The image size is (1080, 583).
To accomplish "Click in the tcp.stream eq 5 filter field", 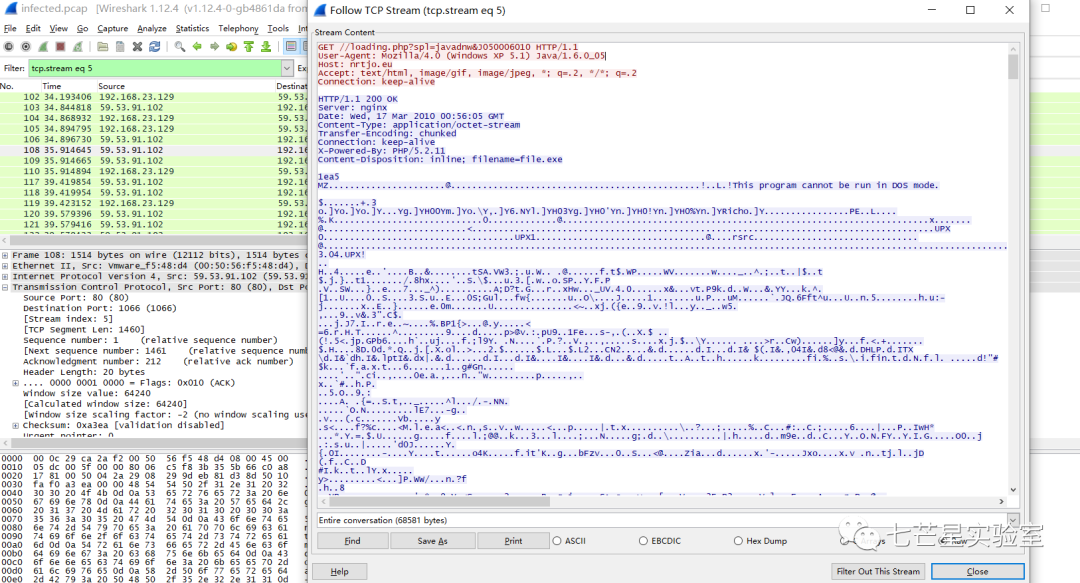I will (155, 68).
